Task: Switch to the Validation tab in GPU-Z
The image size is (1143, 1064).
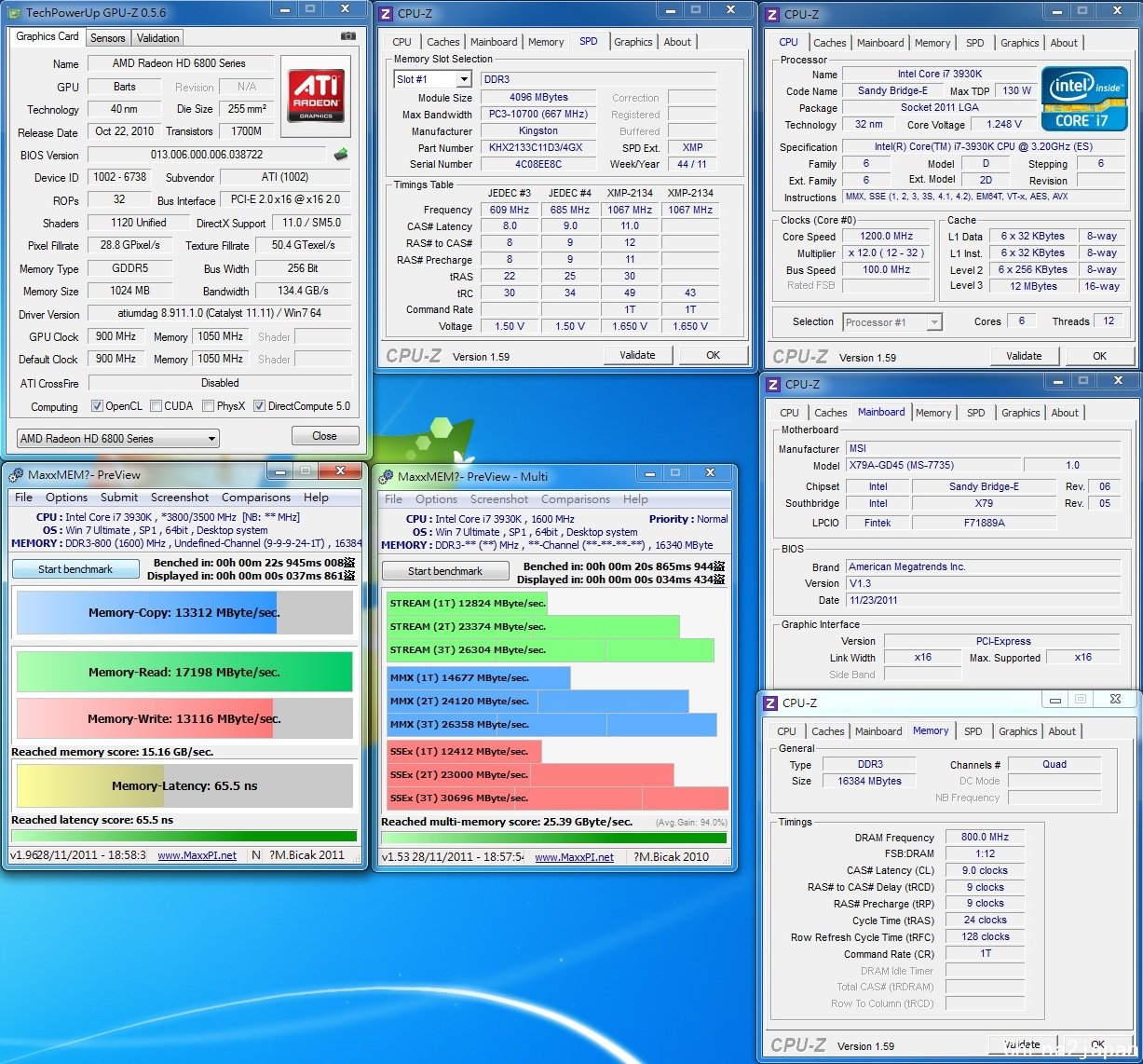Action: click(158, 38)
